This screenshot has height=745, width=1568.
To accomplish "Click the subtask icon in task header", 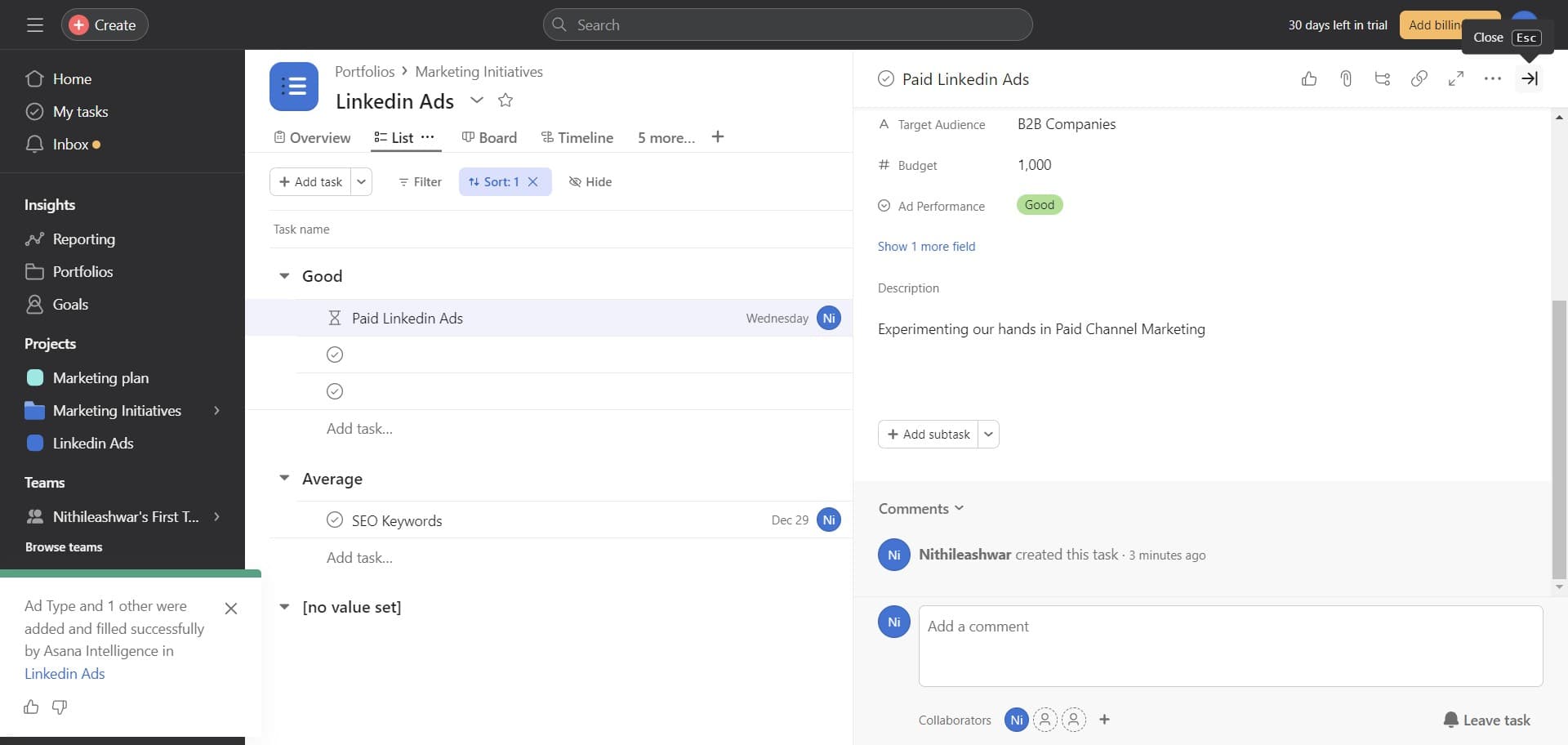I will coord(1383,78).
